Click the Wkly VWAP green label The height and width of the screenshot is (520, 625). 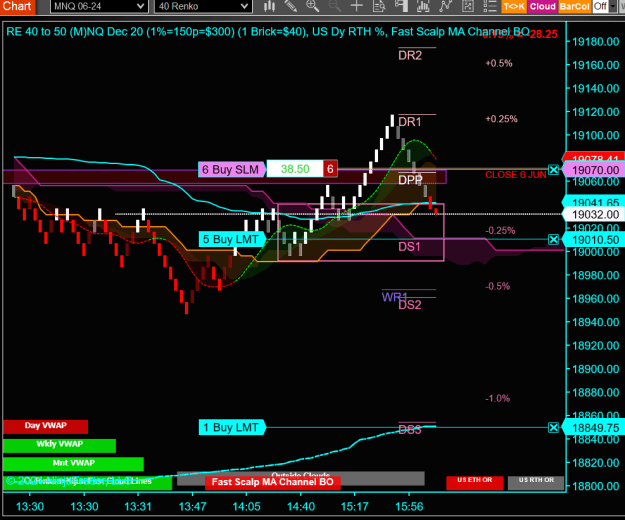pos(59,445)
